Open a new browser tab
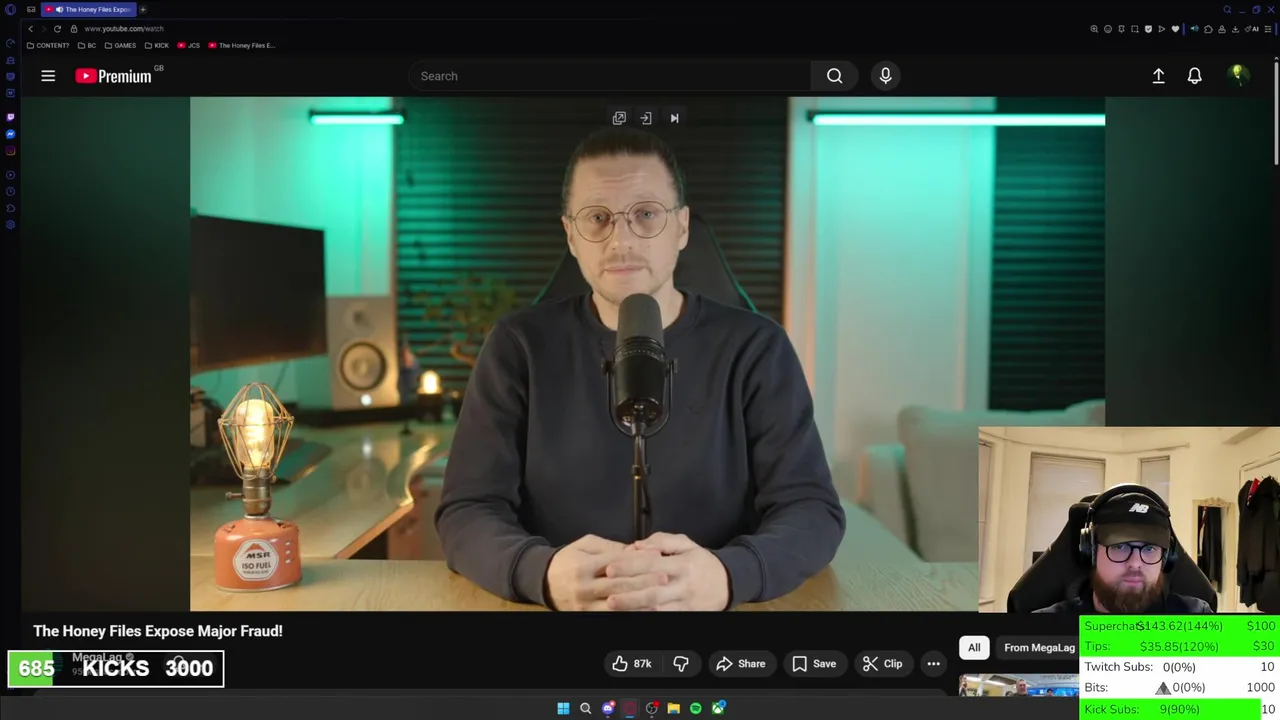The image size is (1280, 720). click(143, 9)
